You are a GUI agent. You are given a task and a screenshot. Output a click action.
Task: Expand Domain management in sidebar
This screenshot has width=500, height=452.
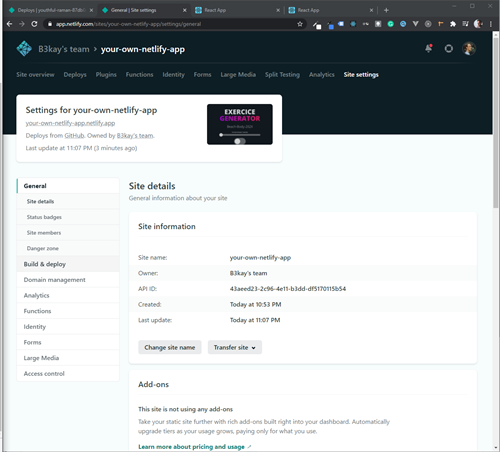[x=68, y=280]
